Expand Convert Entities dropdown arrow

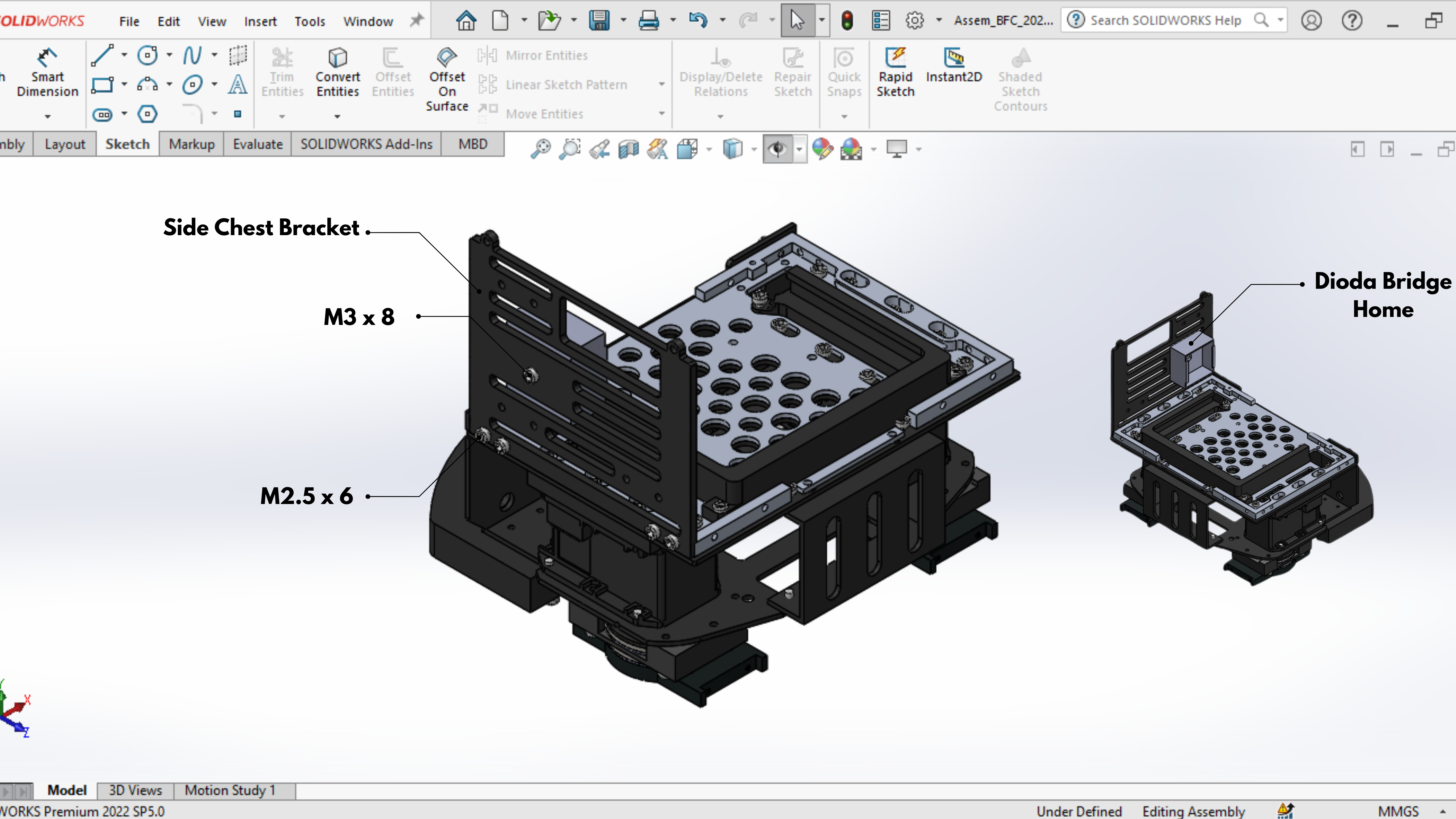(x=338, y=116)
